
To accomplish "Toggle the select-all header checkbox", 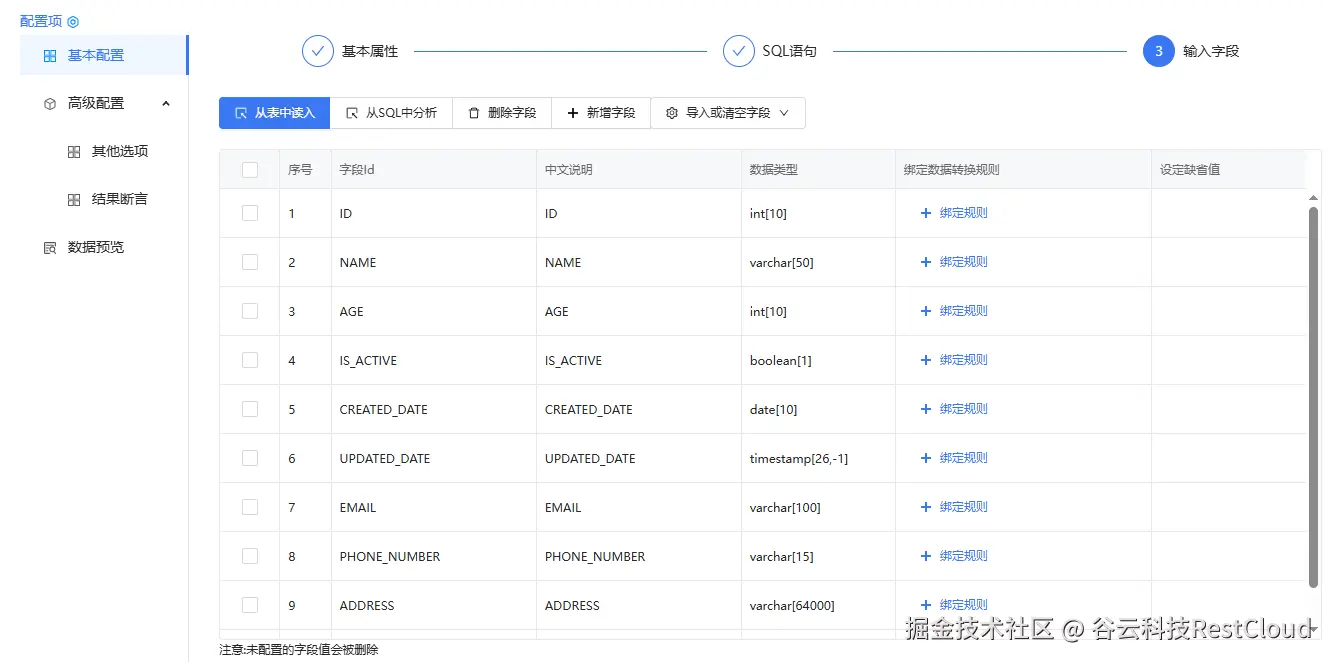I will [250, 170].
